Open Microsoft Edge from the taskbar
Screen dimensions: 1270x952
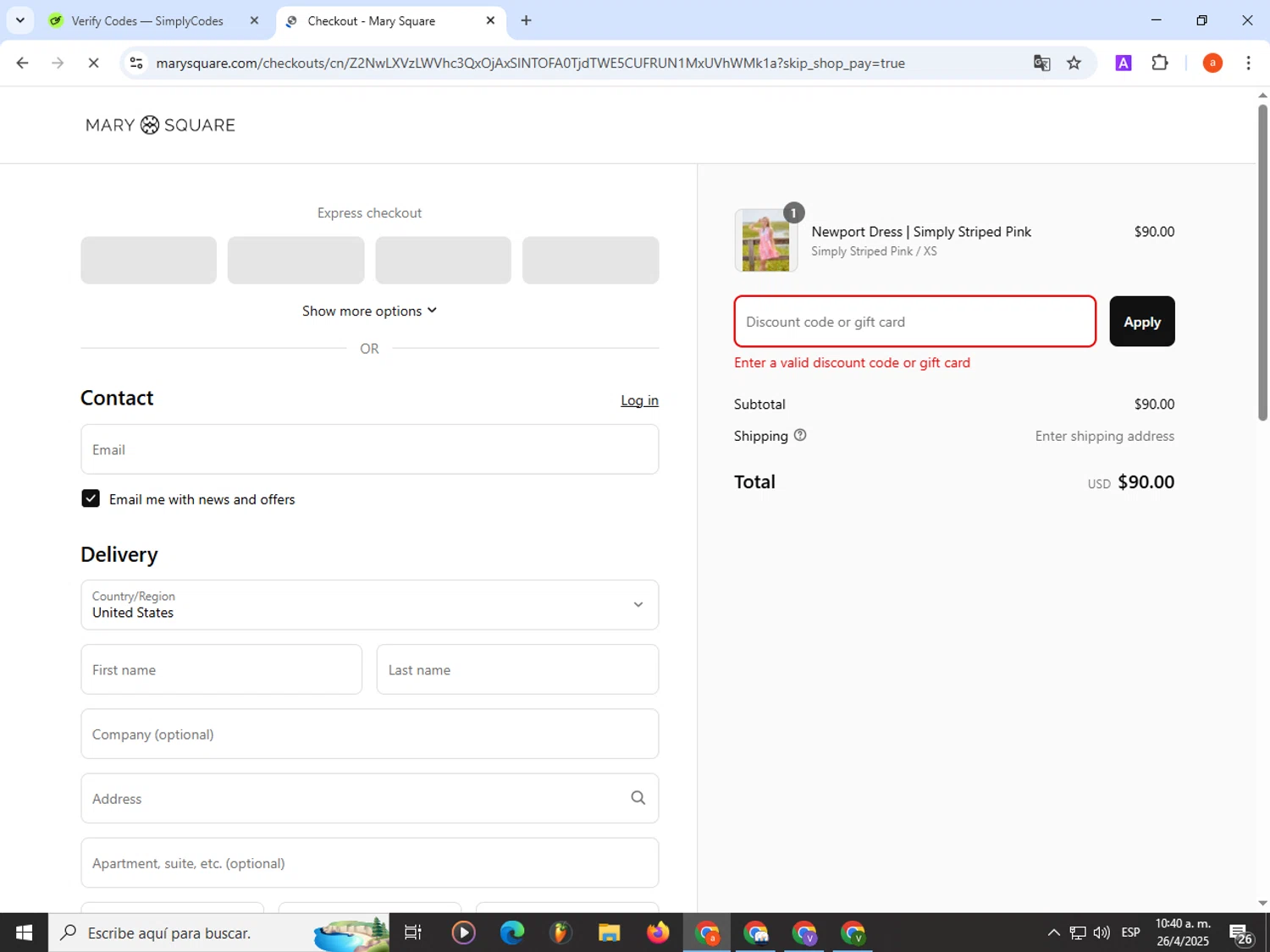(512, 933)
